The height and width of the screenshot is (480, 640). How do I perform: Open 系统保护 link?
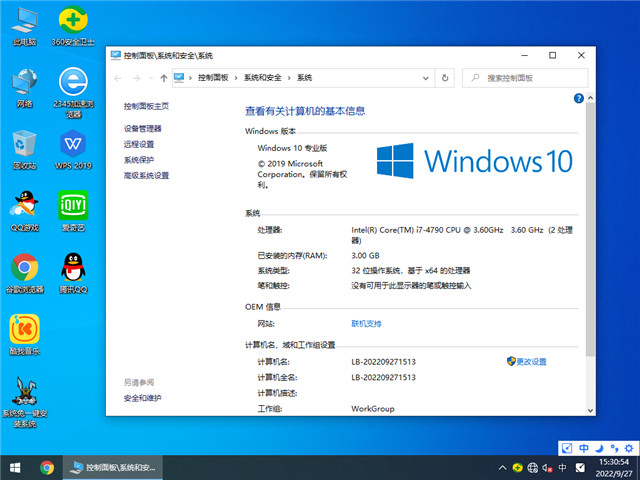coord(139,160)
